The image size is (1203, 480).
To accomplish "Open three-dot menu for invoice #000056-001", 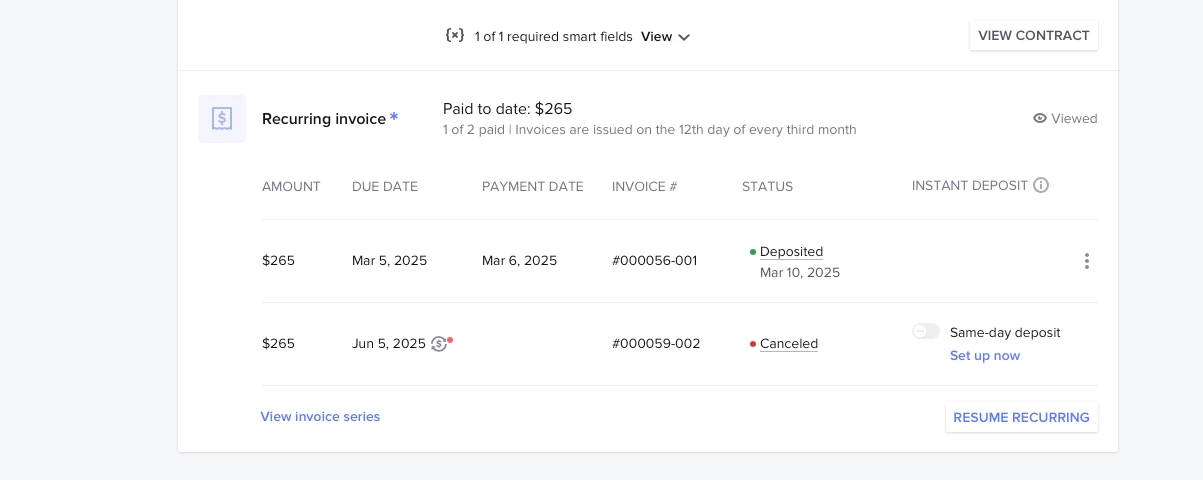I will coord(1086,261).
